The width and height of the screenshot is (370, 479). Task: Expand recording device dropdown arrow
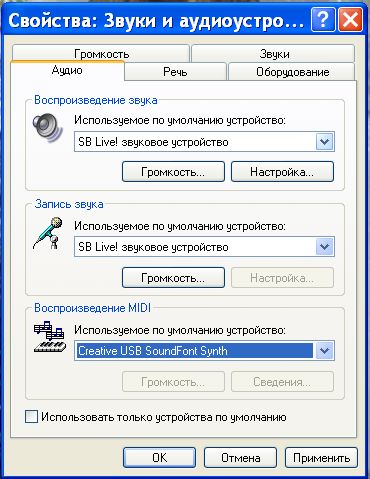(324, 247)
